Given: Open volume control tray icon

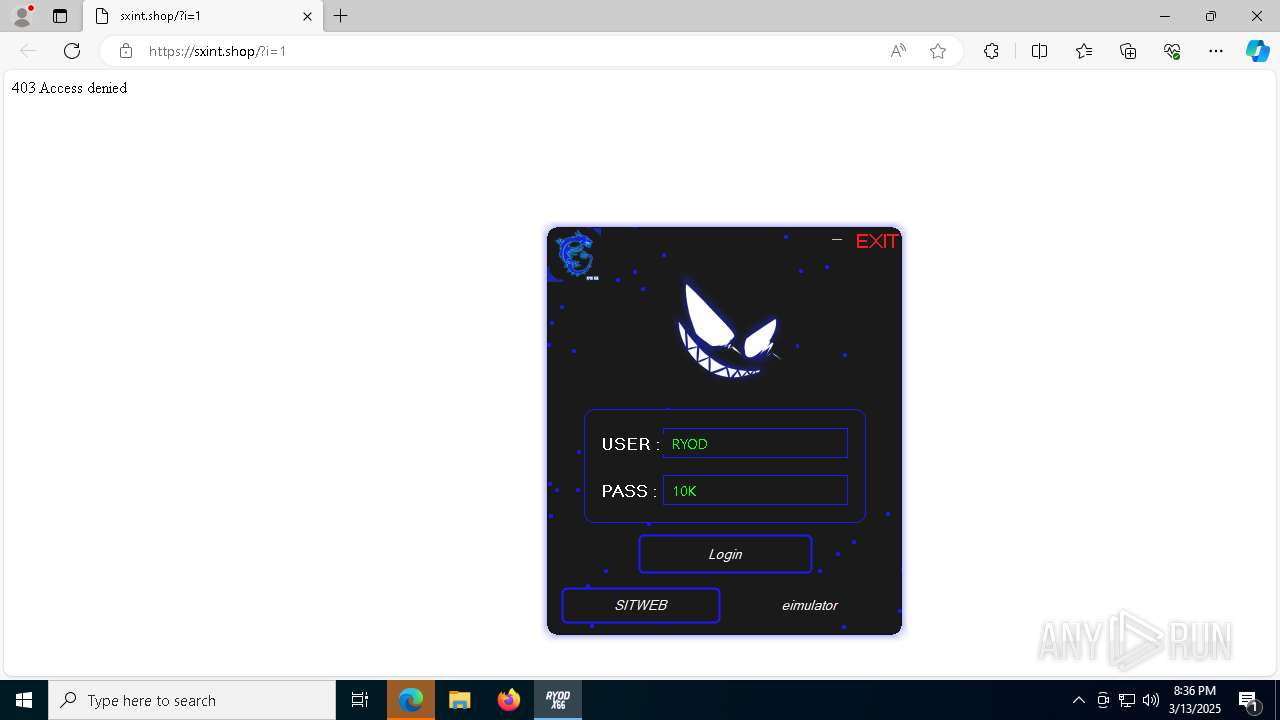Looking at the screenshot, I should [1150, 700].
